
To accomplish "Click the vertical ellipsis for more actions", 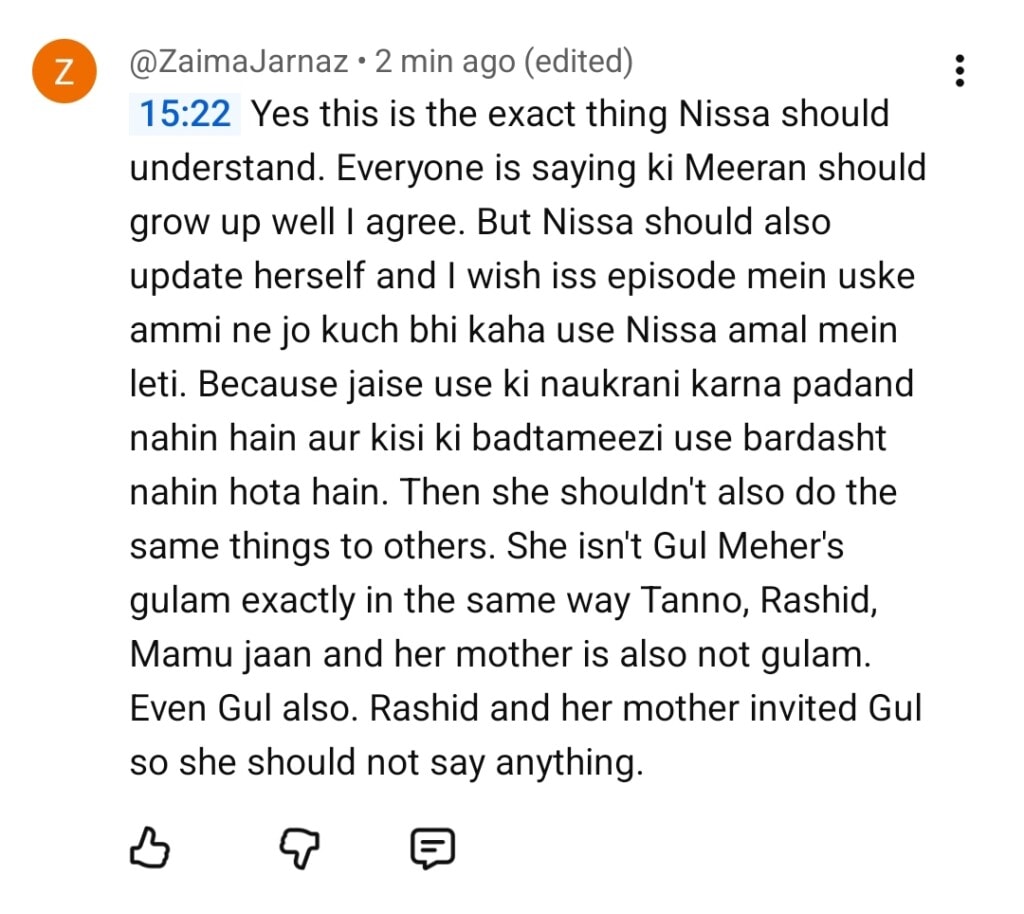I will [x=959, y=70].
